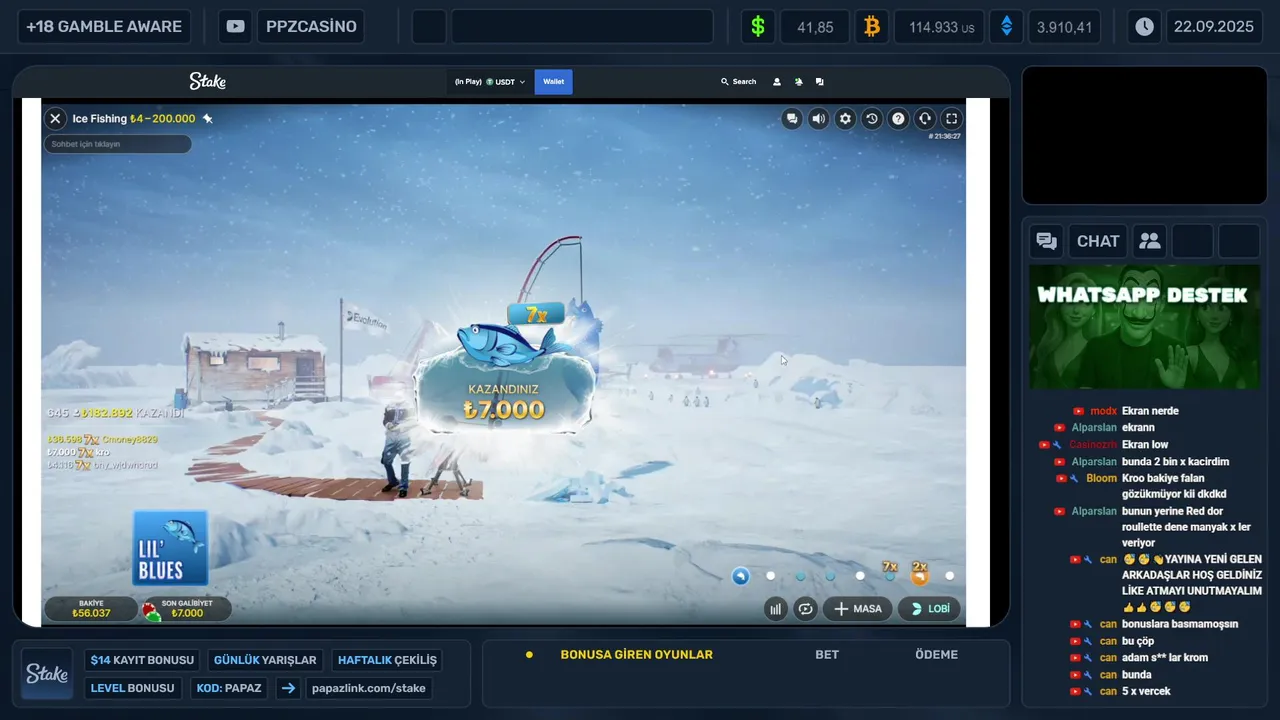Click the Cmoney8829 winner entry
Screen dimensions: 1280x720
pos(102,439)
